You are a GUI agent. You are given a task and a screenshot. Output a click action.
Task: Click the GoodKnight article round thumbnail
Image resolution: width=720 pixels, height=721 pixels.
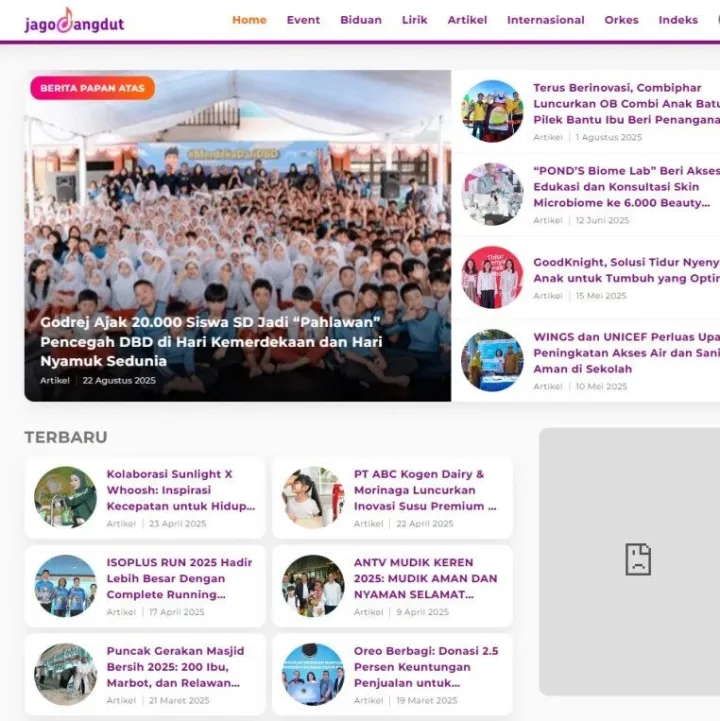(492, 277)
